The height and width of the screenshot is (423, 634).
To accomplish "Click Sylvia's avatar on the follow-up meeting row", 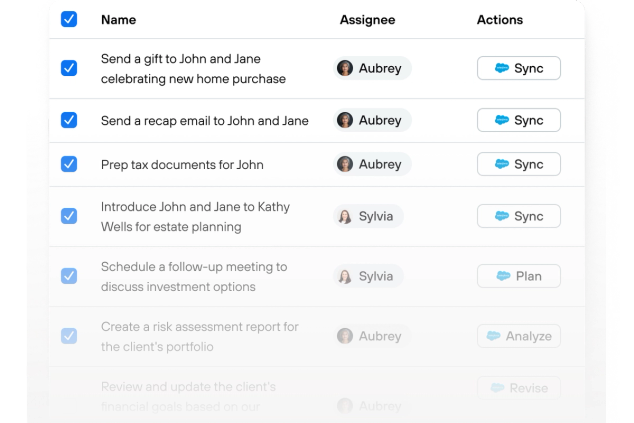I will tap(345, 276).
